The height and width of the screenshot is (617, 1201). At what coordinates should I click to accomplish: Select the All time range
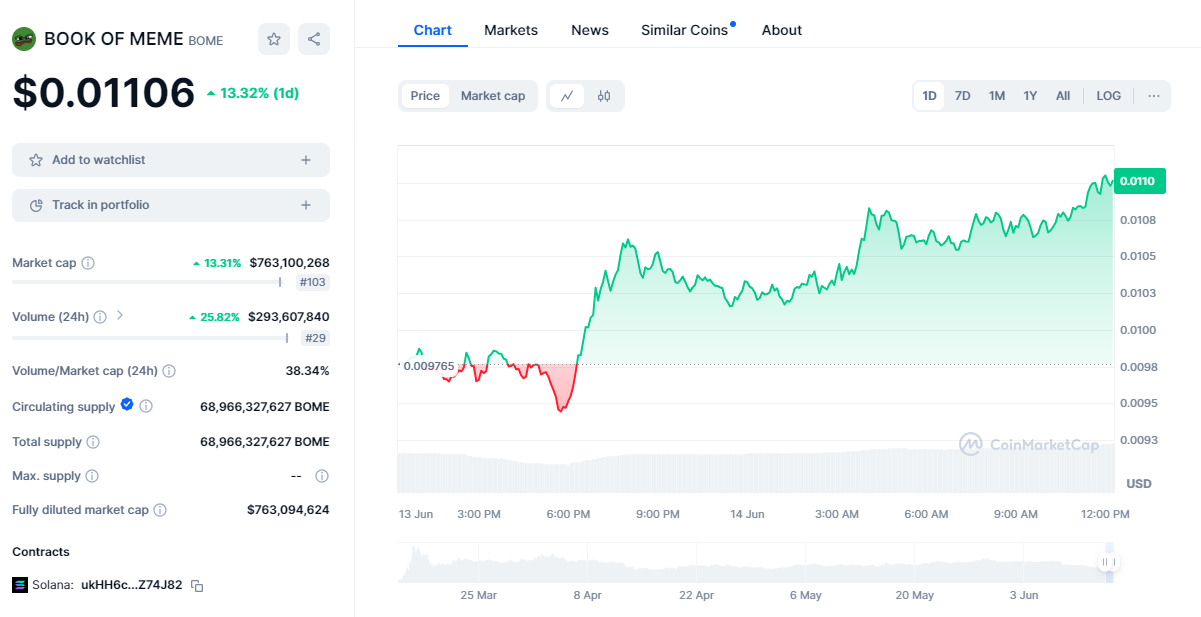pos(1063,96)
